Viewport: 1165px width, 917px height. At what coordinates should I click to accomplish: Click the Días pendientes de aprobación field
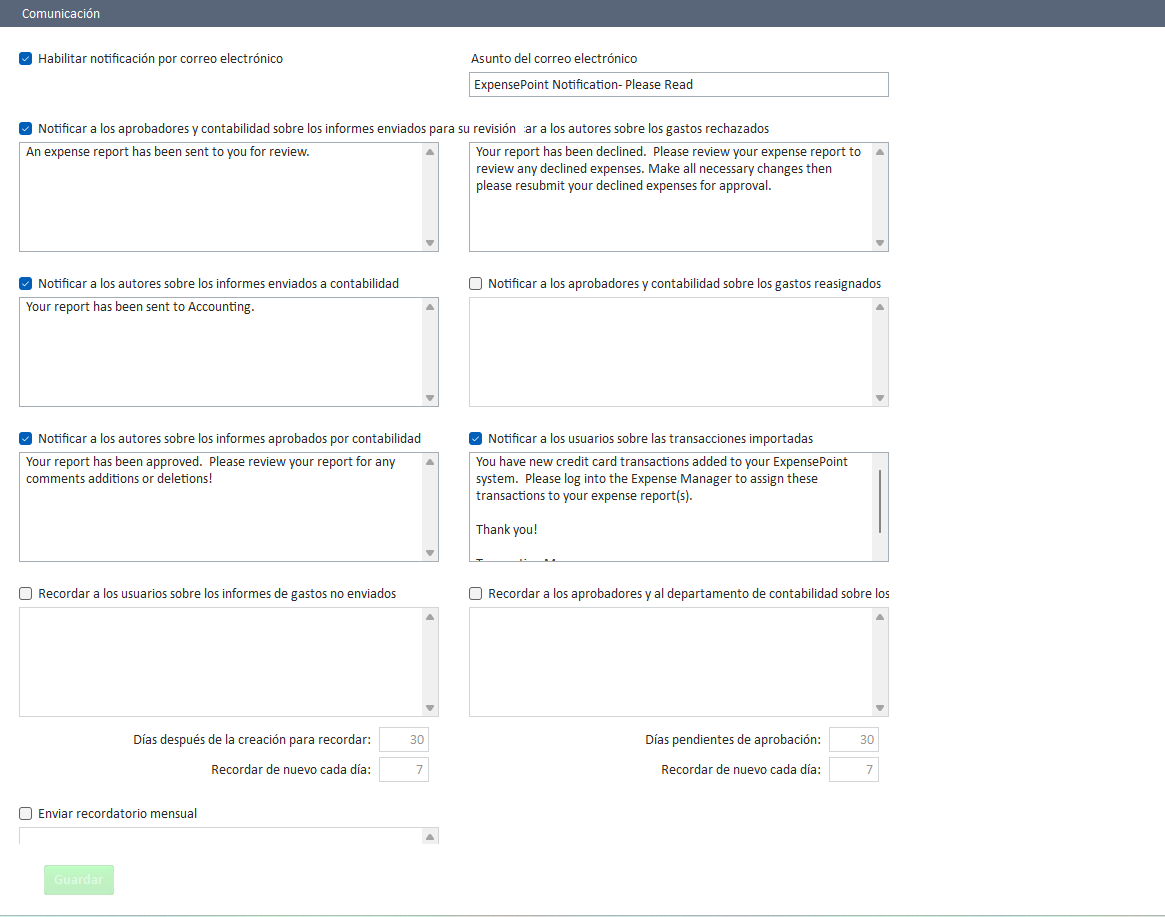coord(854,740)
